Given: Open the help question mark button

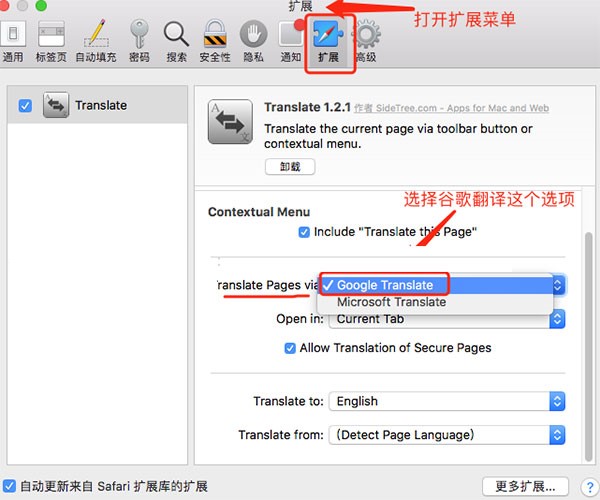Looking at the screenshot, I should coord(589,487).
